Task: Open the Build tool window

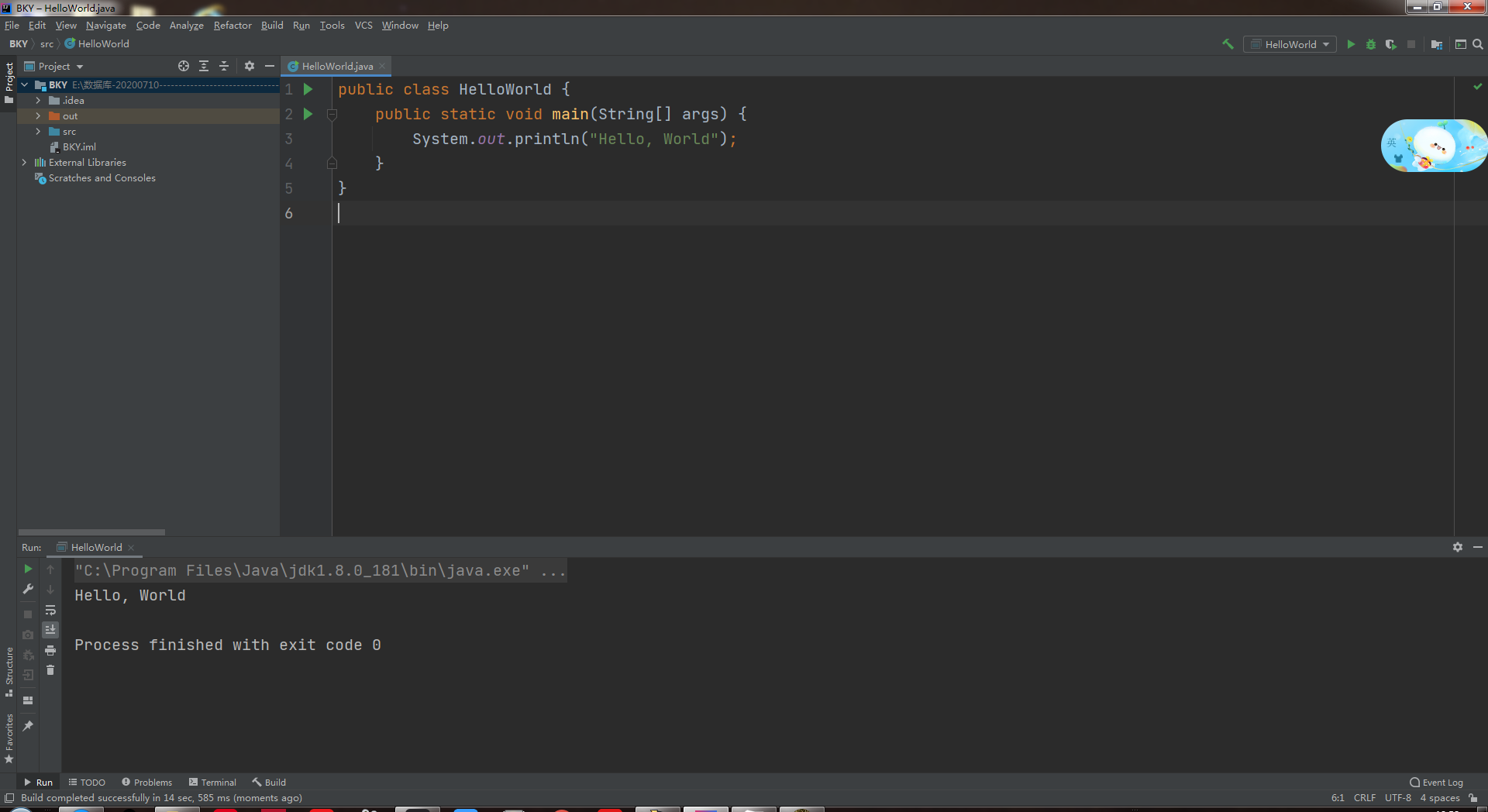Action: pos(269,783)
